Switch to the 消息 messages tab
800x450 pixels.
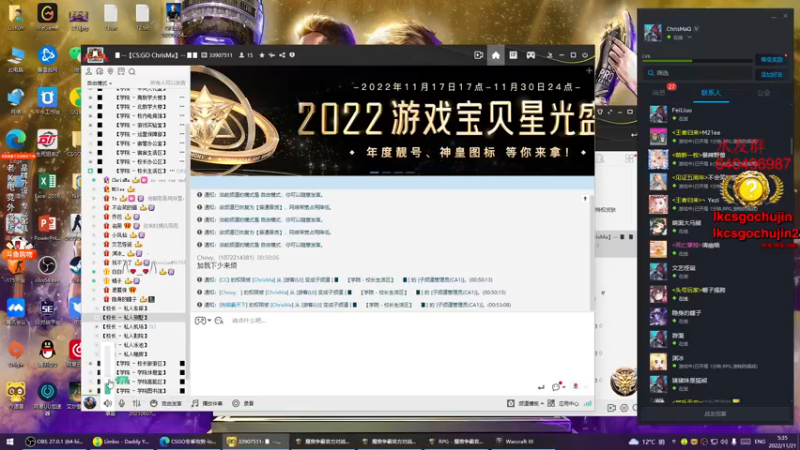coord(659,93)
